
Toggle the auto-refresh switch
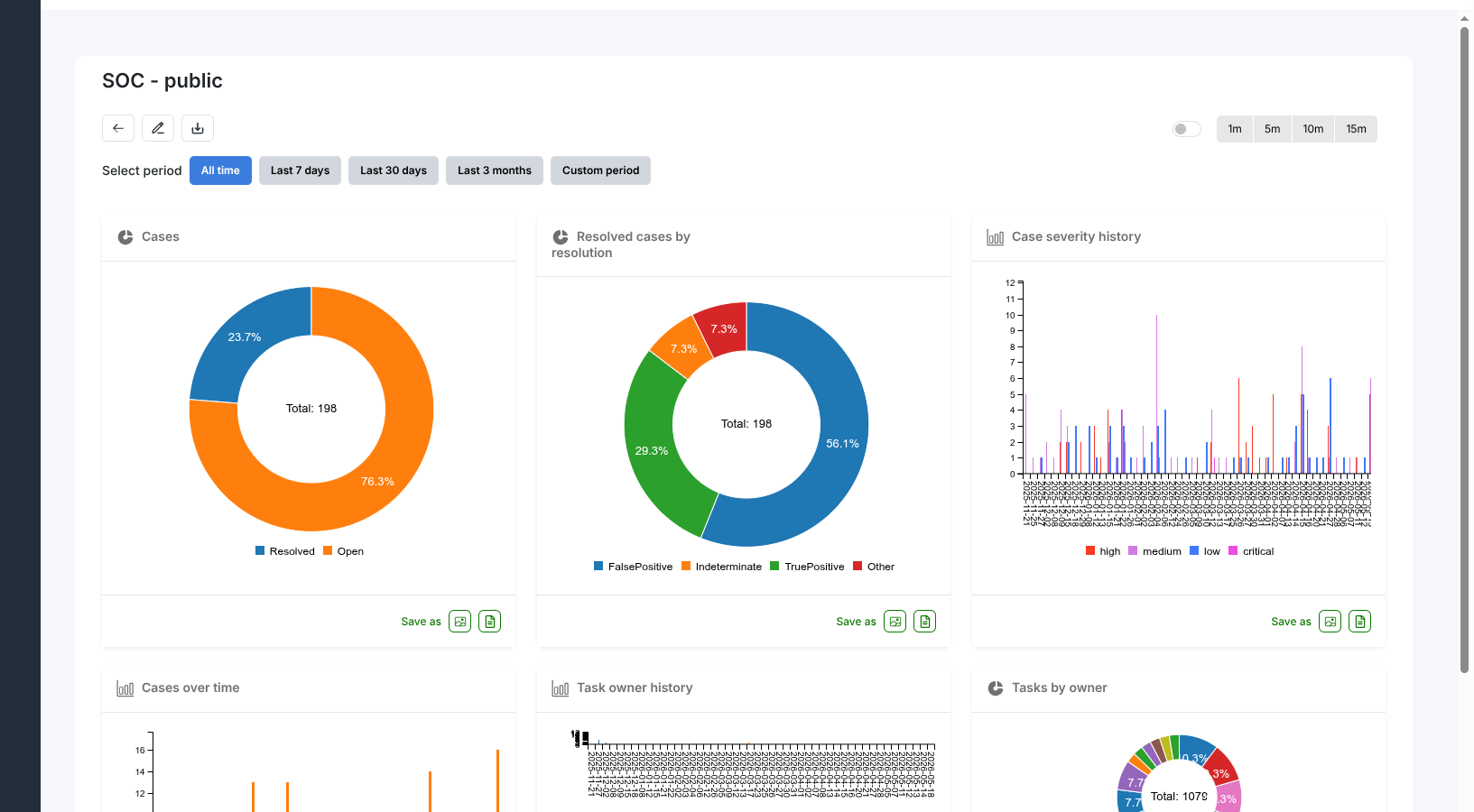(1187, 129)
